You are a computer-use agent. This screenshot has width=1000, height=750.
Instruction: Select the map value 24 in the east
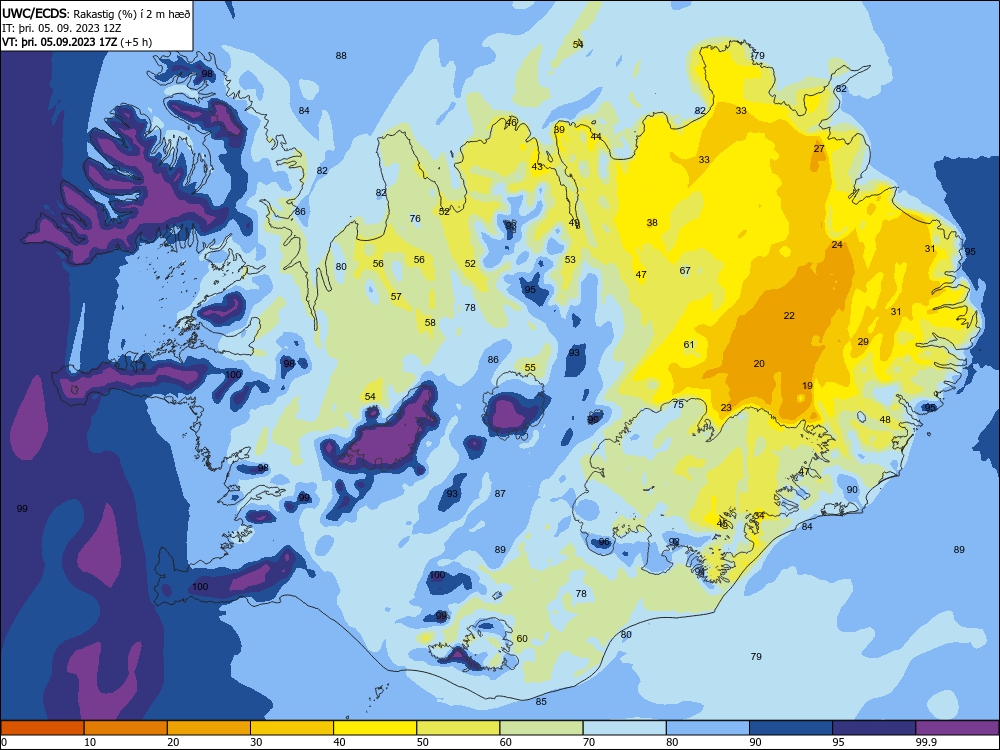[x=837, y=245]
